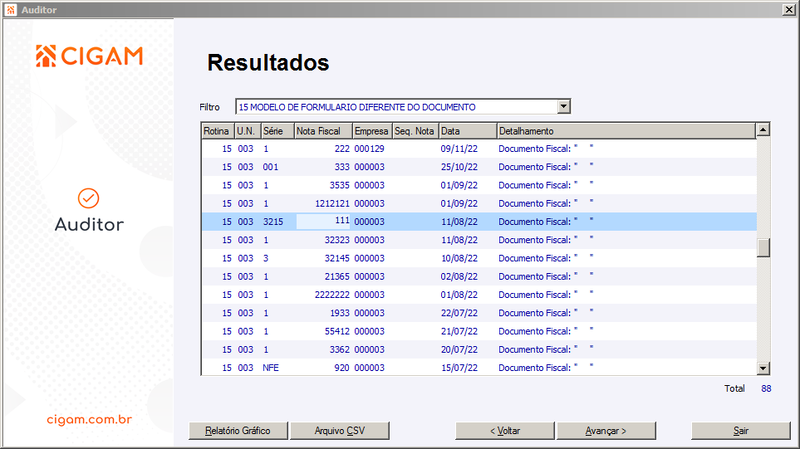The width and height of the screenshot is (800, 449).
Task: Sort by the Nota Fiscal column header
Action: pos(323,131)
